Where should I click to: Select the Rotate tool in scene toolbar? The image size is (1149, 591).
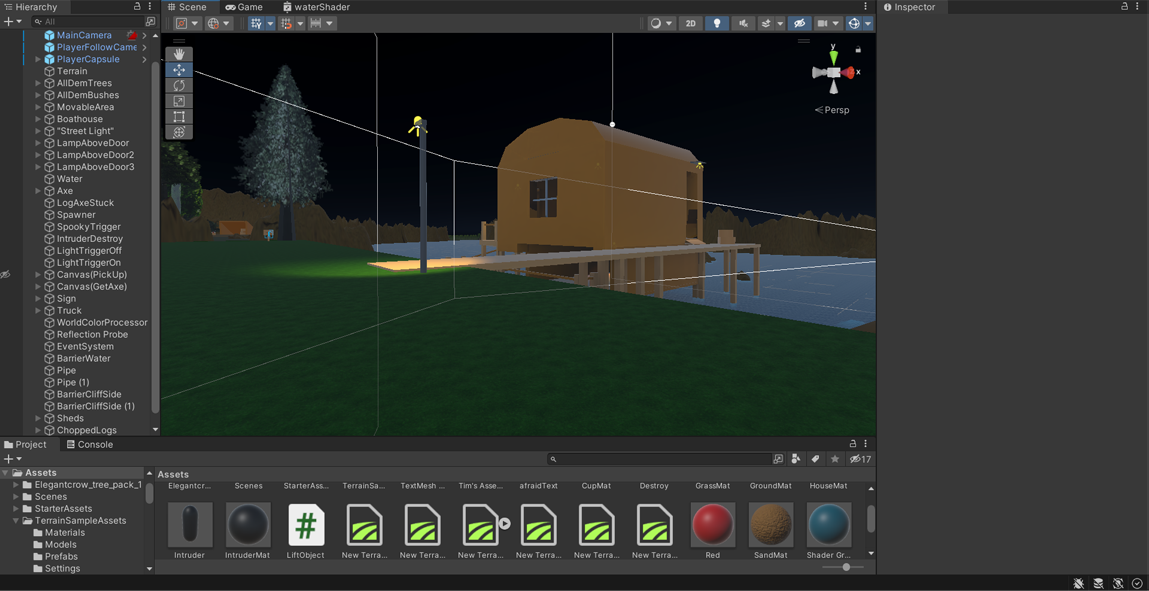pos(179,86)
